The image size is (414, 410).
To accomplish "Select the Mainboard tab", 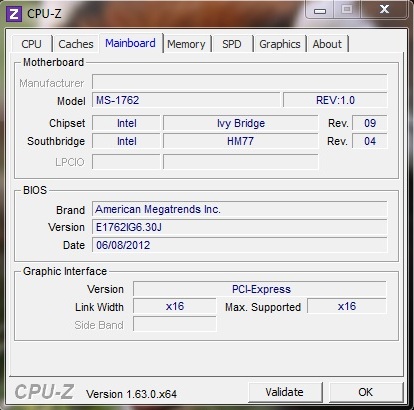I will pyautogui.click(x=130, y=43).
